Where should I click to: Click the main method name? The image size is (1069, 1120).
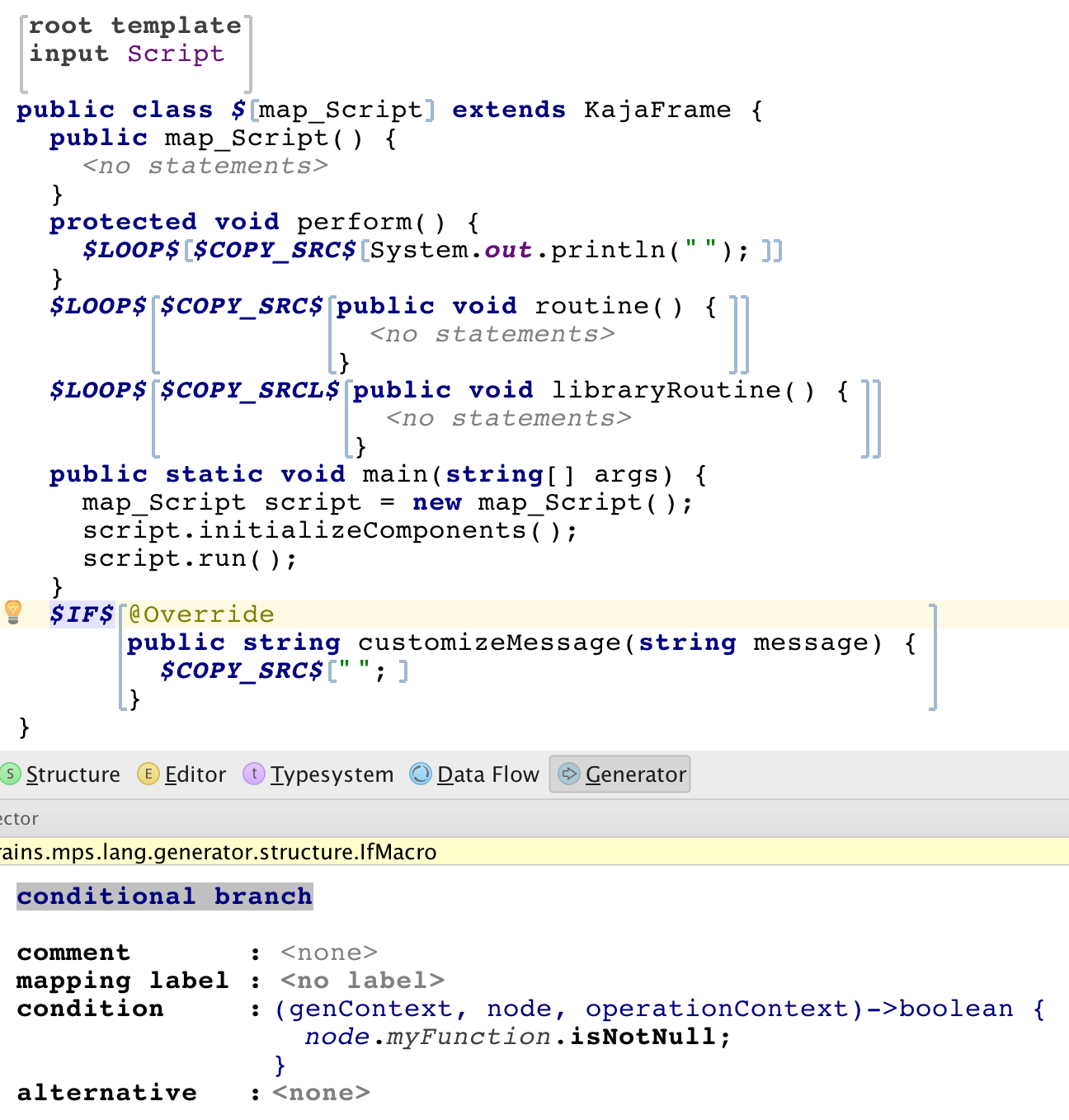point(395,474)
